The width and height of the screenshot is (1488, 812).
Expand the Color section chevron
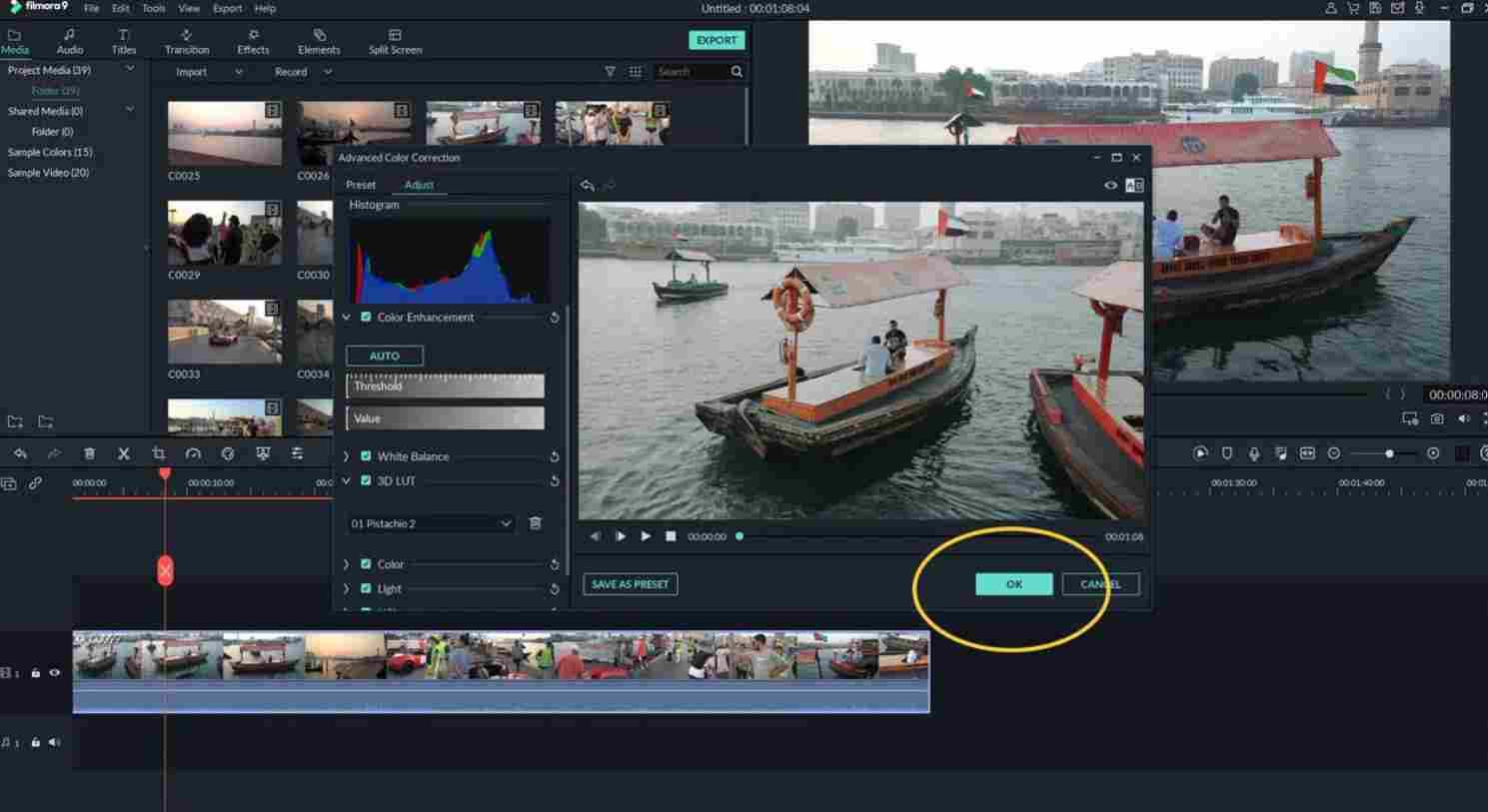point(347,564)
